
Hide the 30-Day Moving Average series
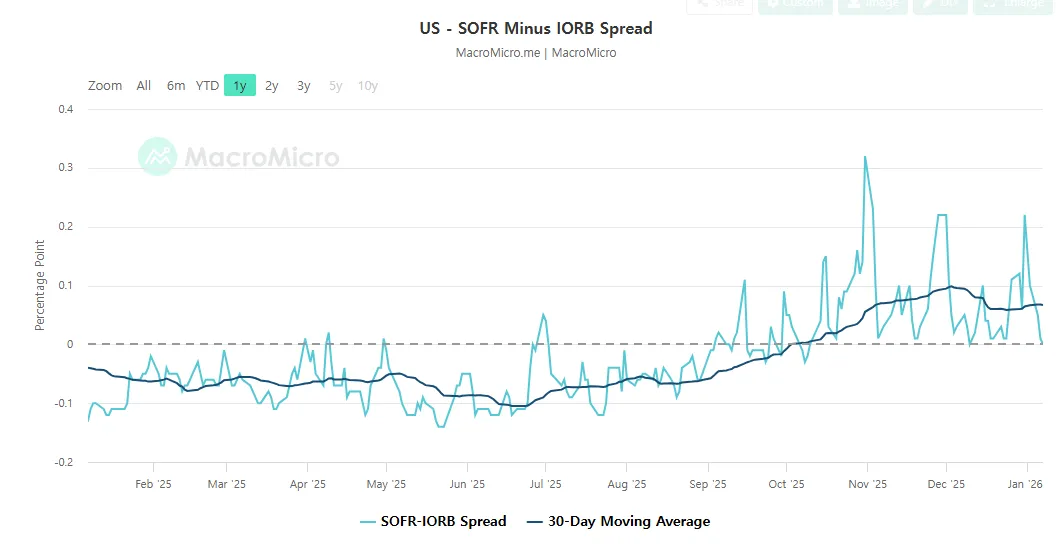pyautogui.click(x=628, y=521)
